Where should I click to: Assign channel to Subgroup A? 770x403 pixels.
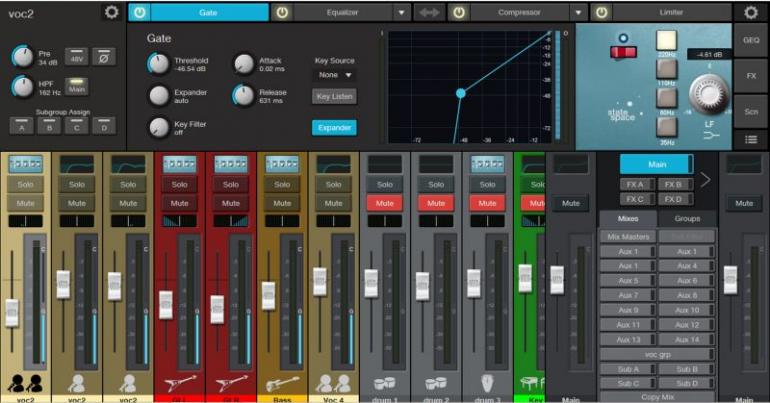click(x=22, y=126)
